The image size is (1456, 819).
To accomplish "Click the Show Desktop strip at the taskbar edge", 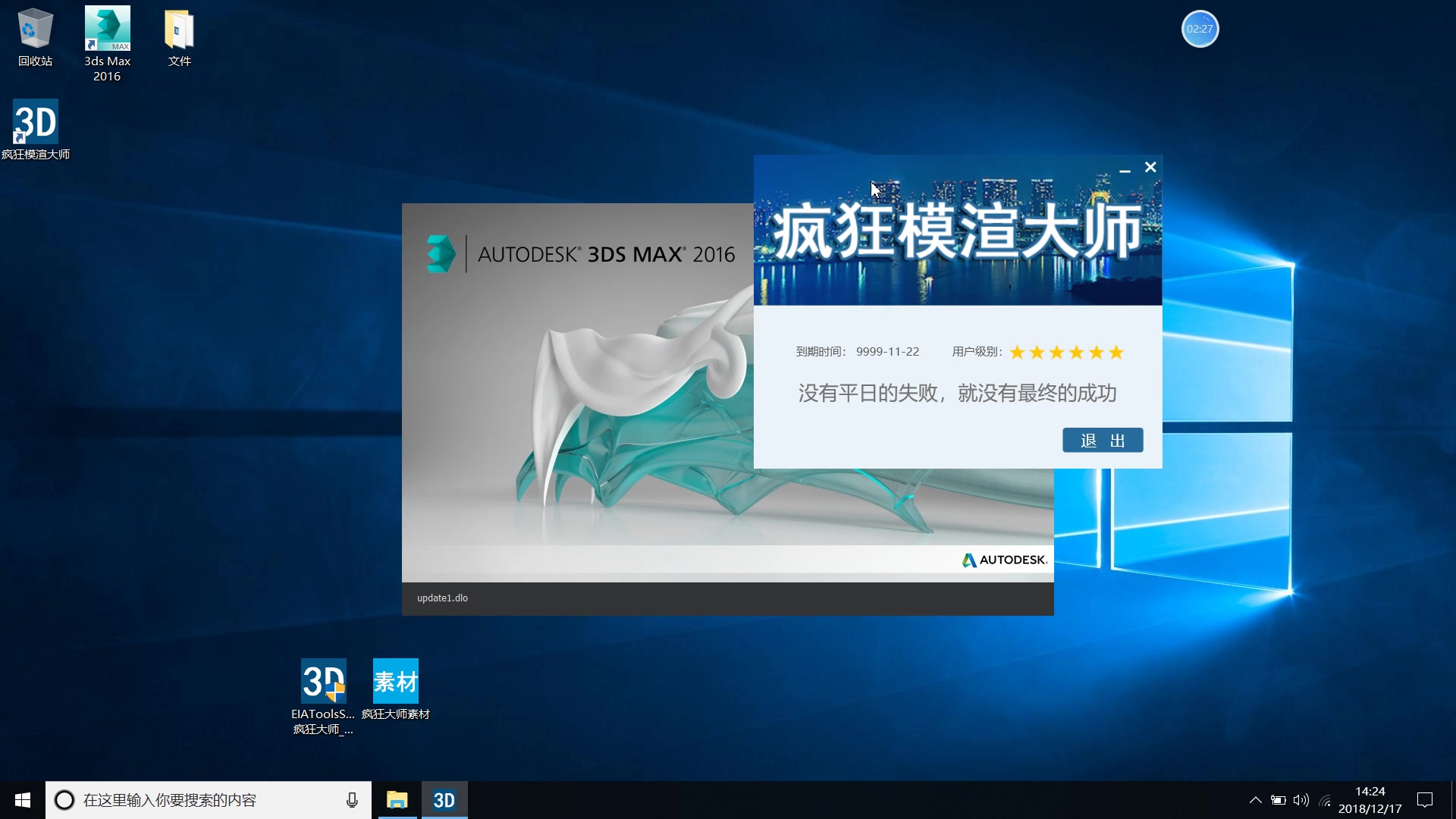I will pyautogui.click(x=1452, y=800).
